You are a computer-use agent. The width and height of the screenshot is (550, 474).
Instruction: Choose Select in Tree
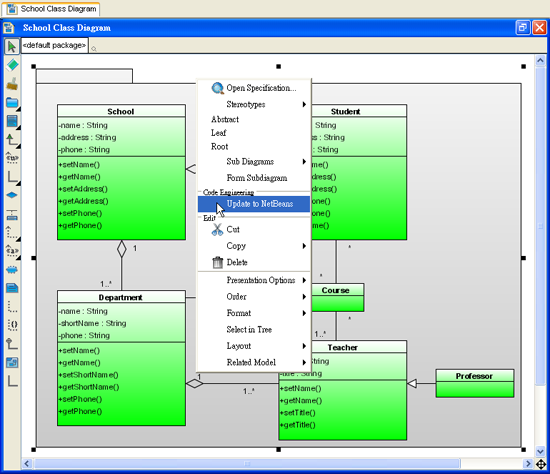point(254,329)
